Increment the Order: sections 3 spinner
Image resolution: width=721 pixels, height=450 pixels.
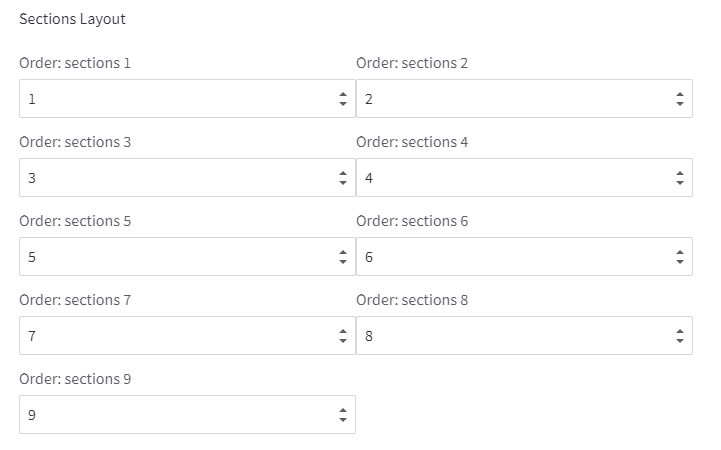(x=343, y=173)
